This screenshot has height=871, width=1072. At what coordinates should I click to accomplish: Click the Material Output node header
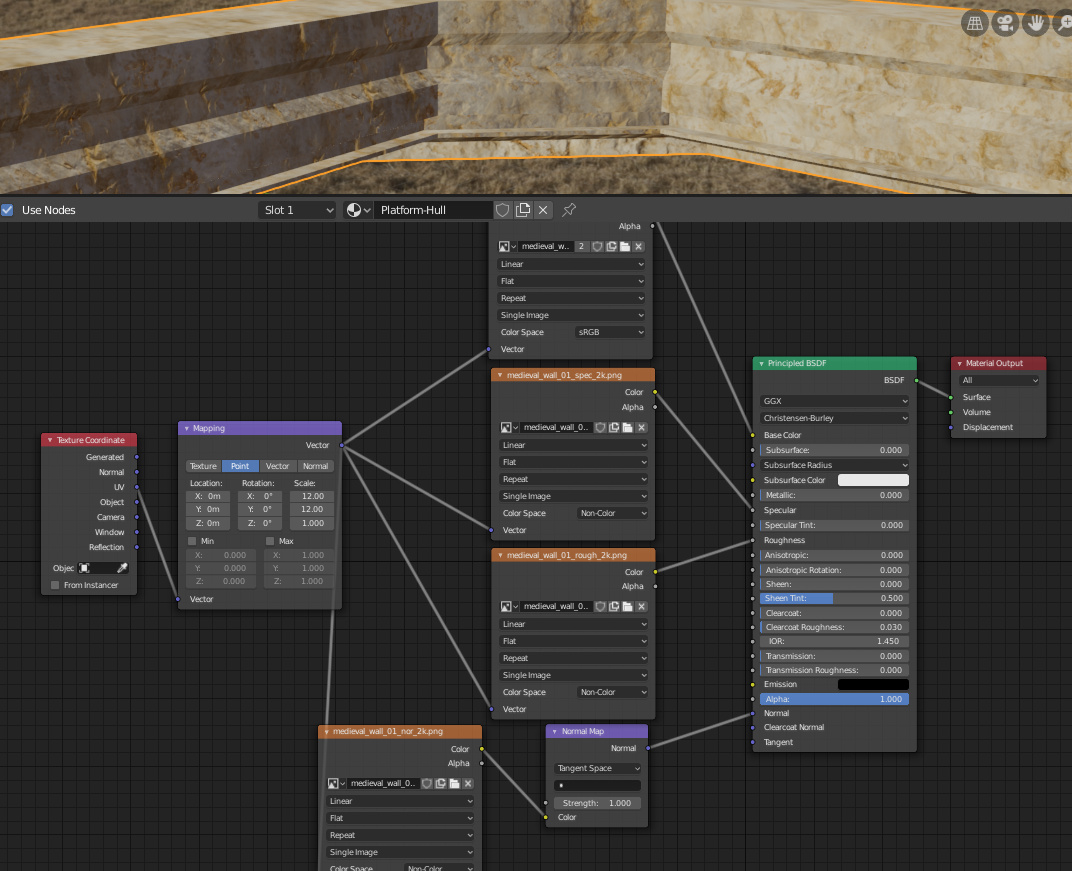tap(999, 363)
